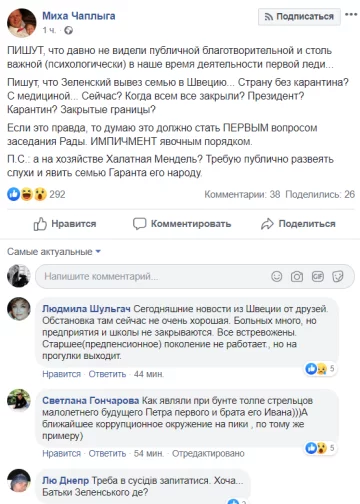Image resolution: width=360 pixels, height=504 pixels.
Task: Open reactions on Людмила Шульгач's comment
Action: (x=320, y=368)
